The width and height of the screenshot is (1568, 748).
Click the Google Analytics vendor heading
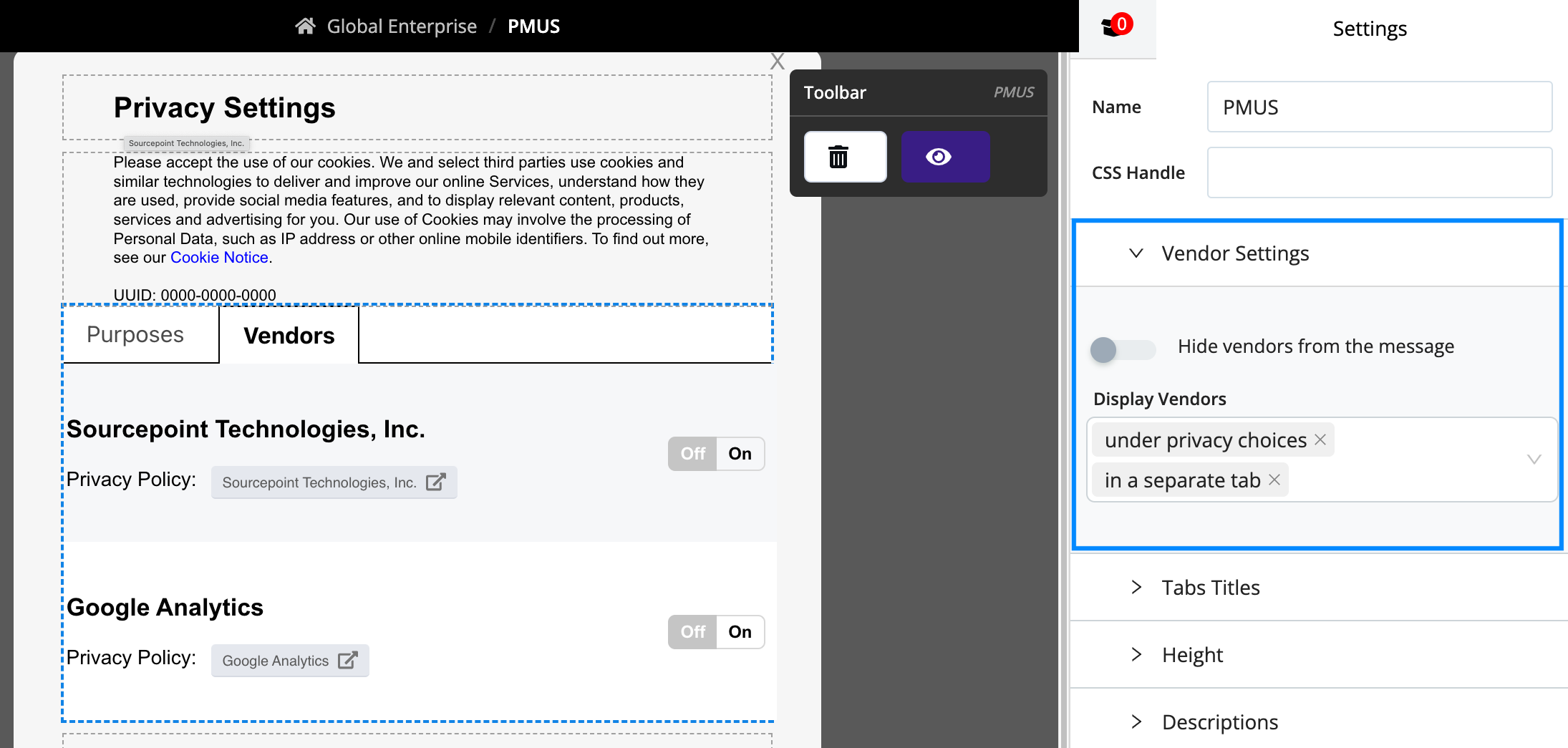click(x=165, y=607)
